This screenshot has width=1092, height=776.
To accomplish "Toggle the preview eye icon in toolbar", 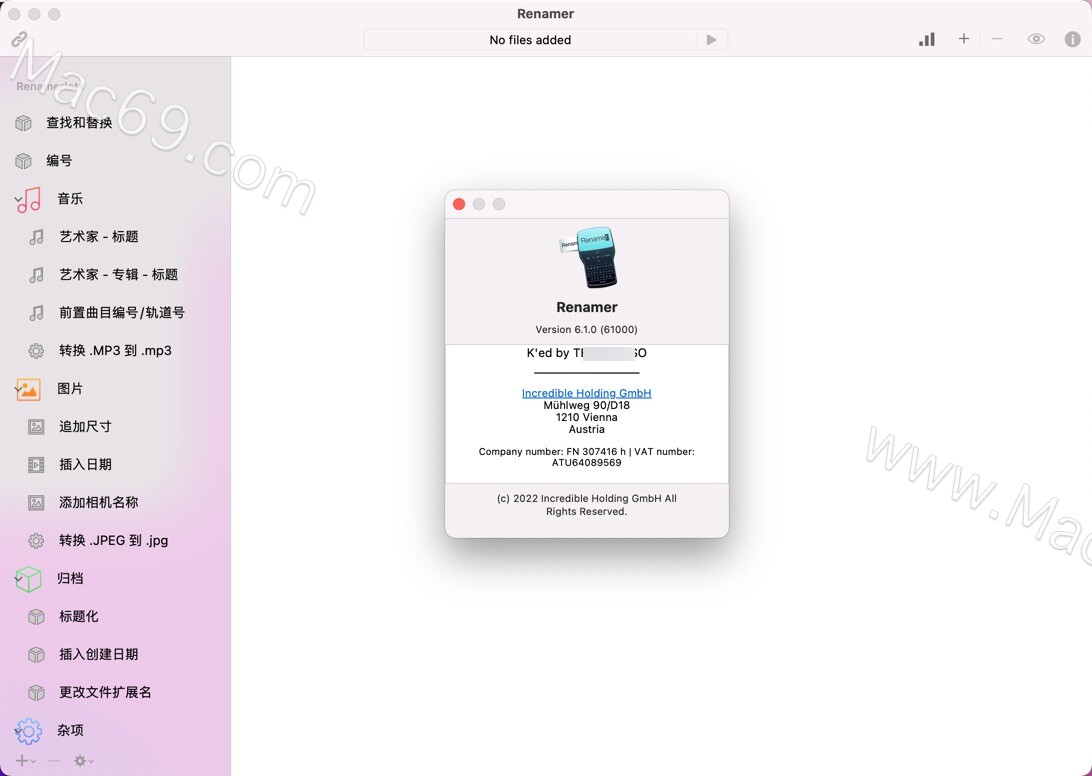I will 1034,39.
